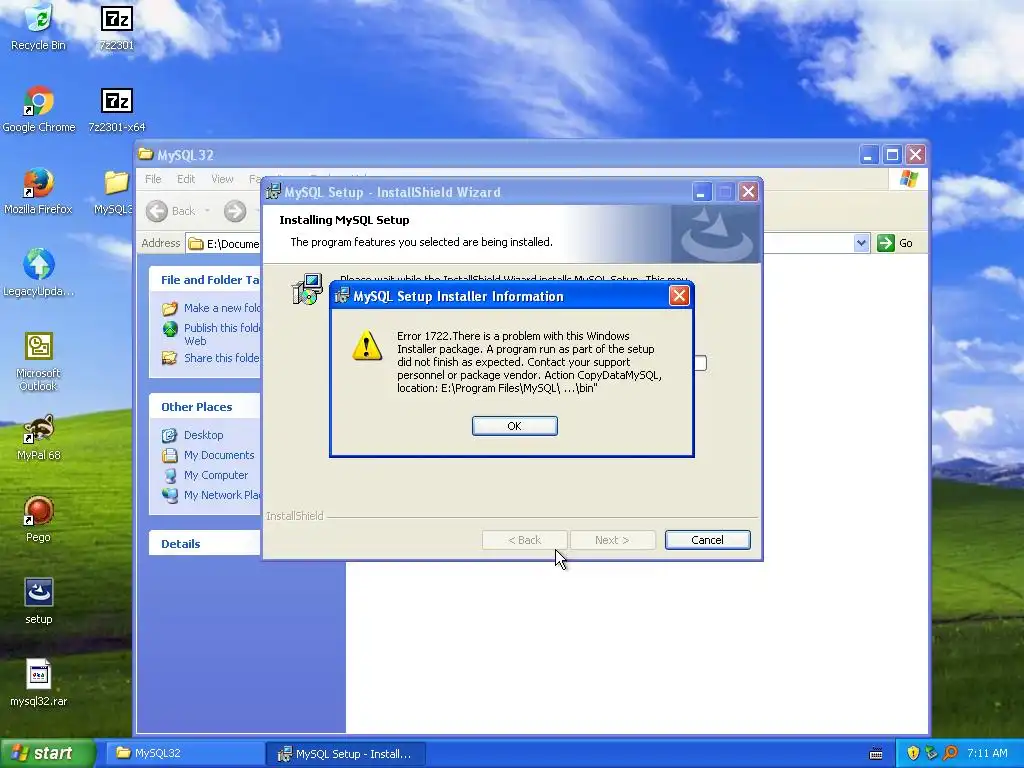Click the Forward arrow in Explorer toolbar
Image resolution: width=1024 pixels, height=768 pixels.
point(235,211)
